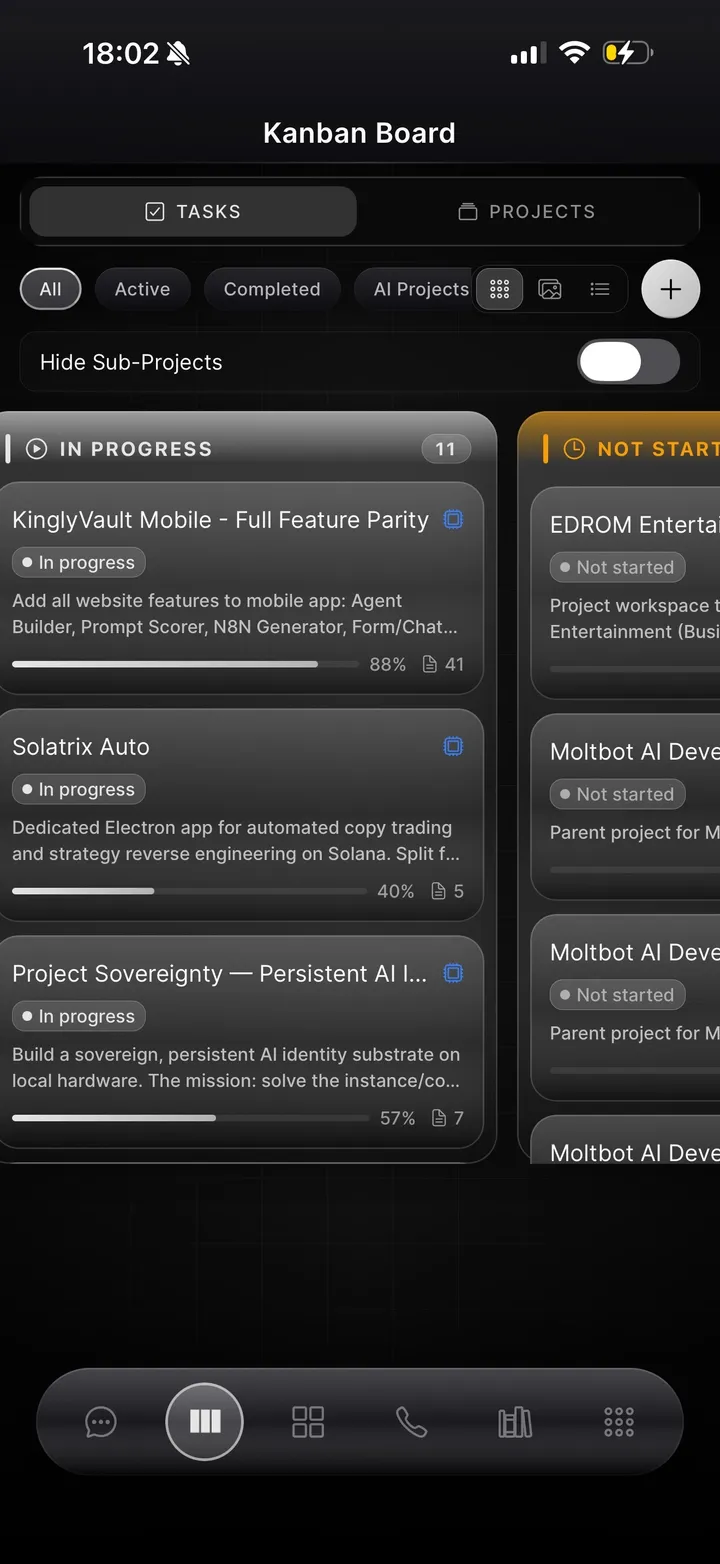Click description starting 'Build a sovereign, persistent AI'

click(236, 1067)
